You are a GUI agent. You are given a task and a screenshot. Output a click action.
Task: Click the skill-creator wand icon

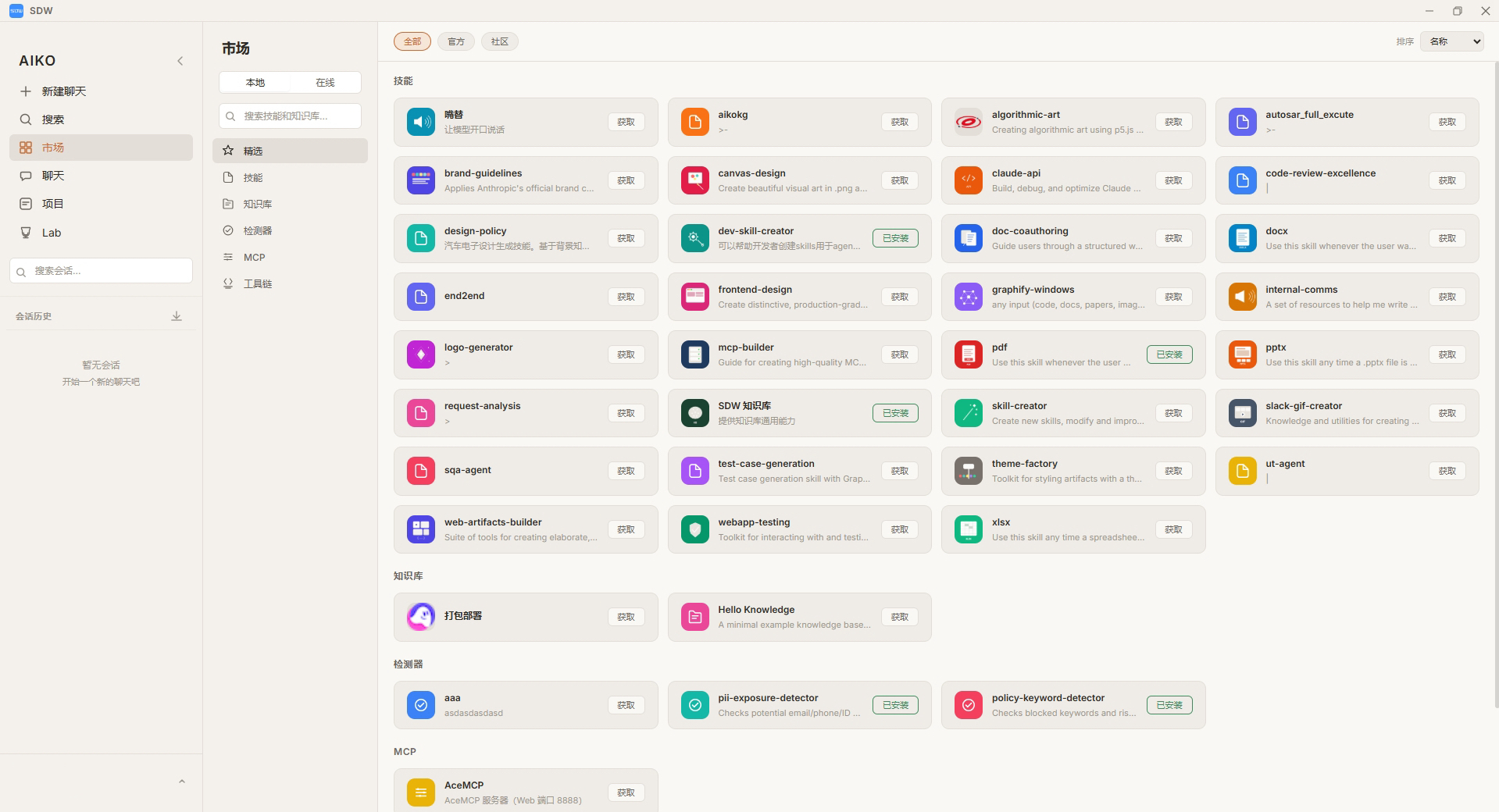point(969,413)
